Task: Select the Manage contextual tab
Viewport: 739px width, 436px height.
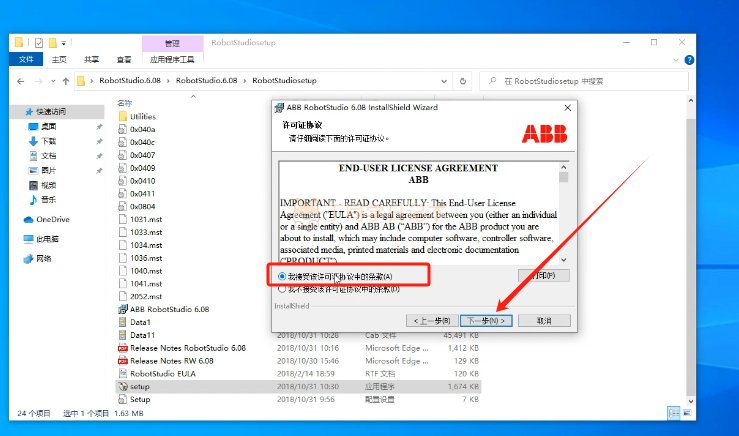Action: [172, 43]
